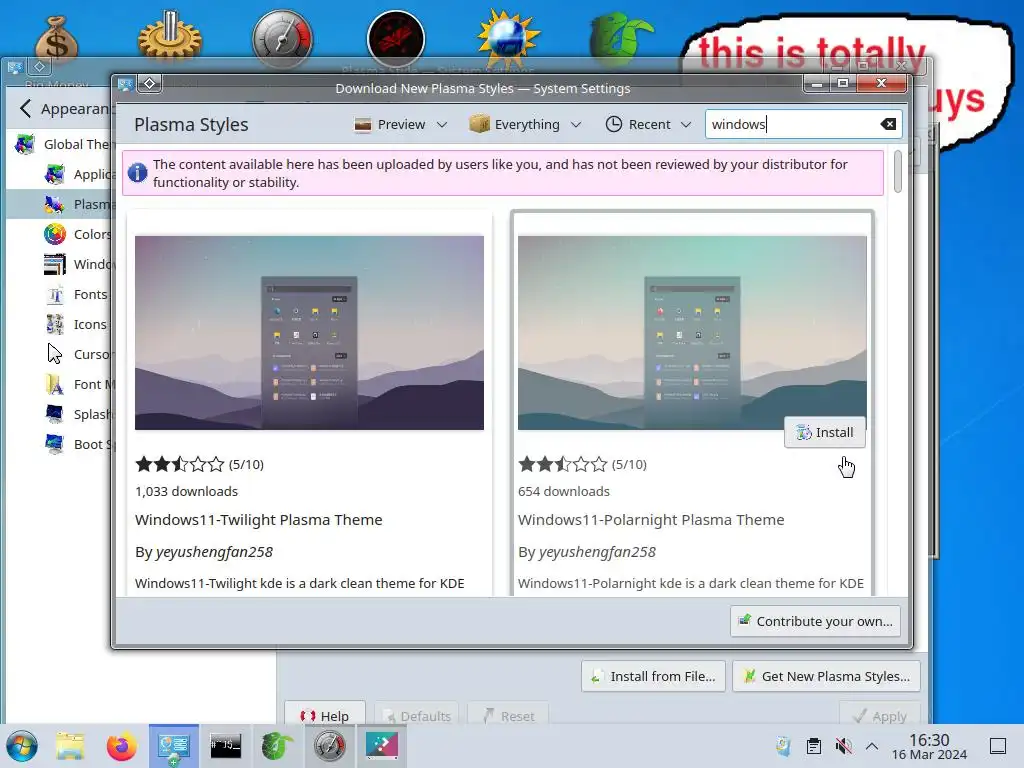Select Font Management icon in sidebar
The image size is (1024, 768).
55,385
